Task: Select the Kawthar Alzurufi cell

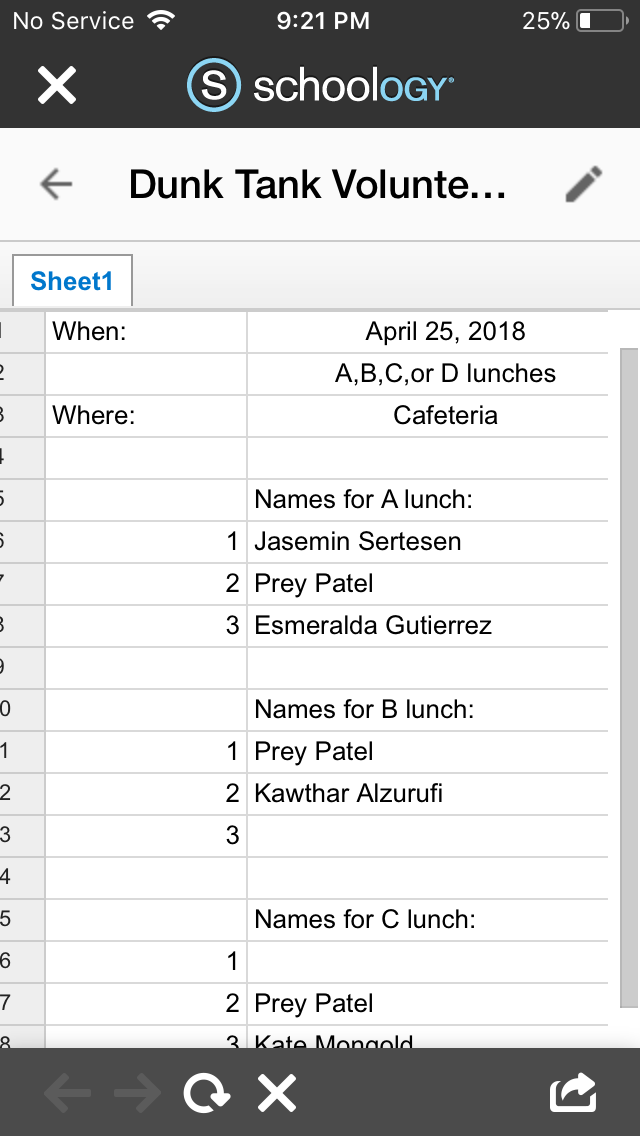Action: coord(427,794)
